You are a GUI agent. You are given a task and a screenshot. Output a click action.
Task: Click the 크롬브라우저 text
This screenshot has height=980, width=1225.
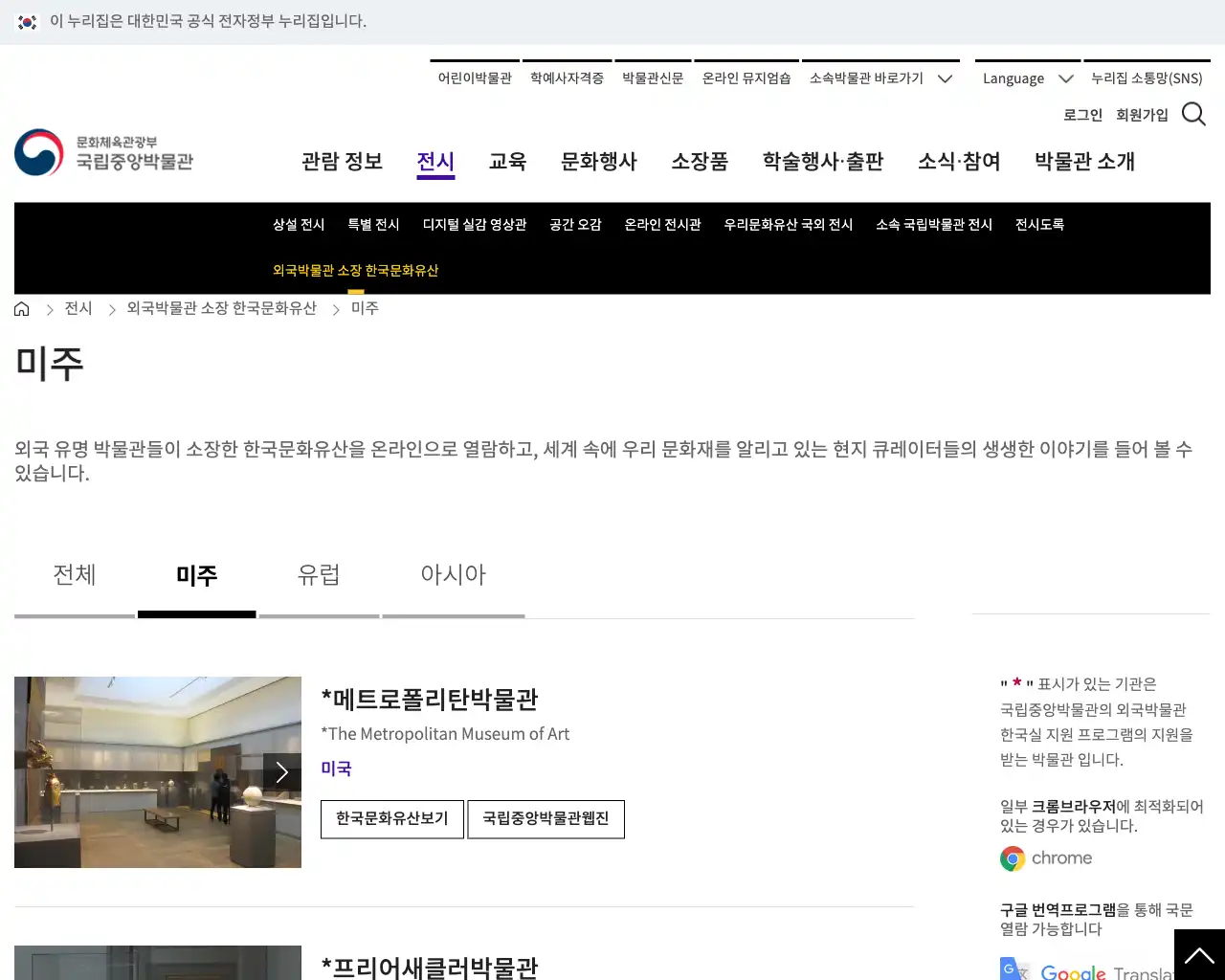click(1073, 807)
